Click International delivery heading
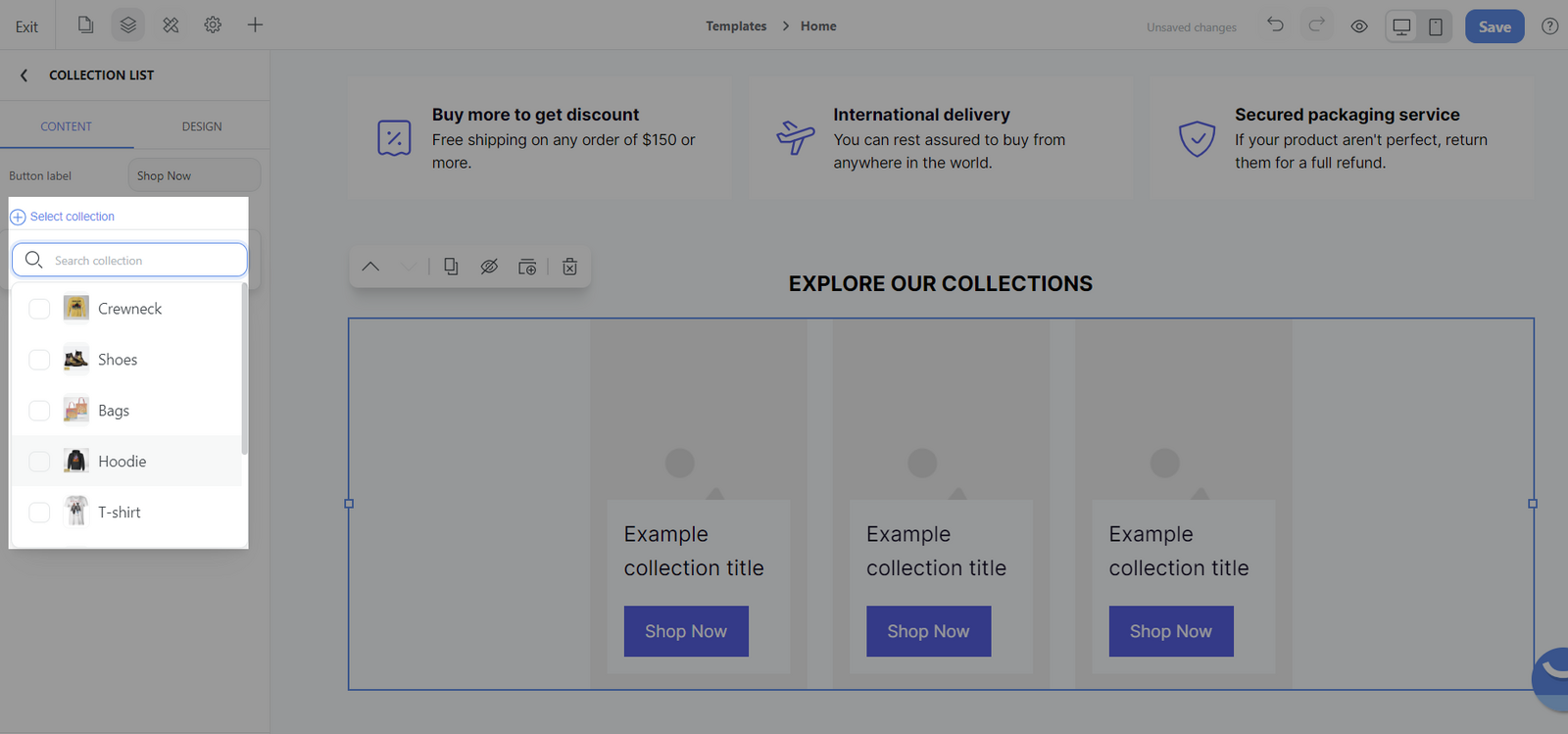This screenshot has height=734, width=1568. (x=921, y=115)
